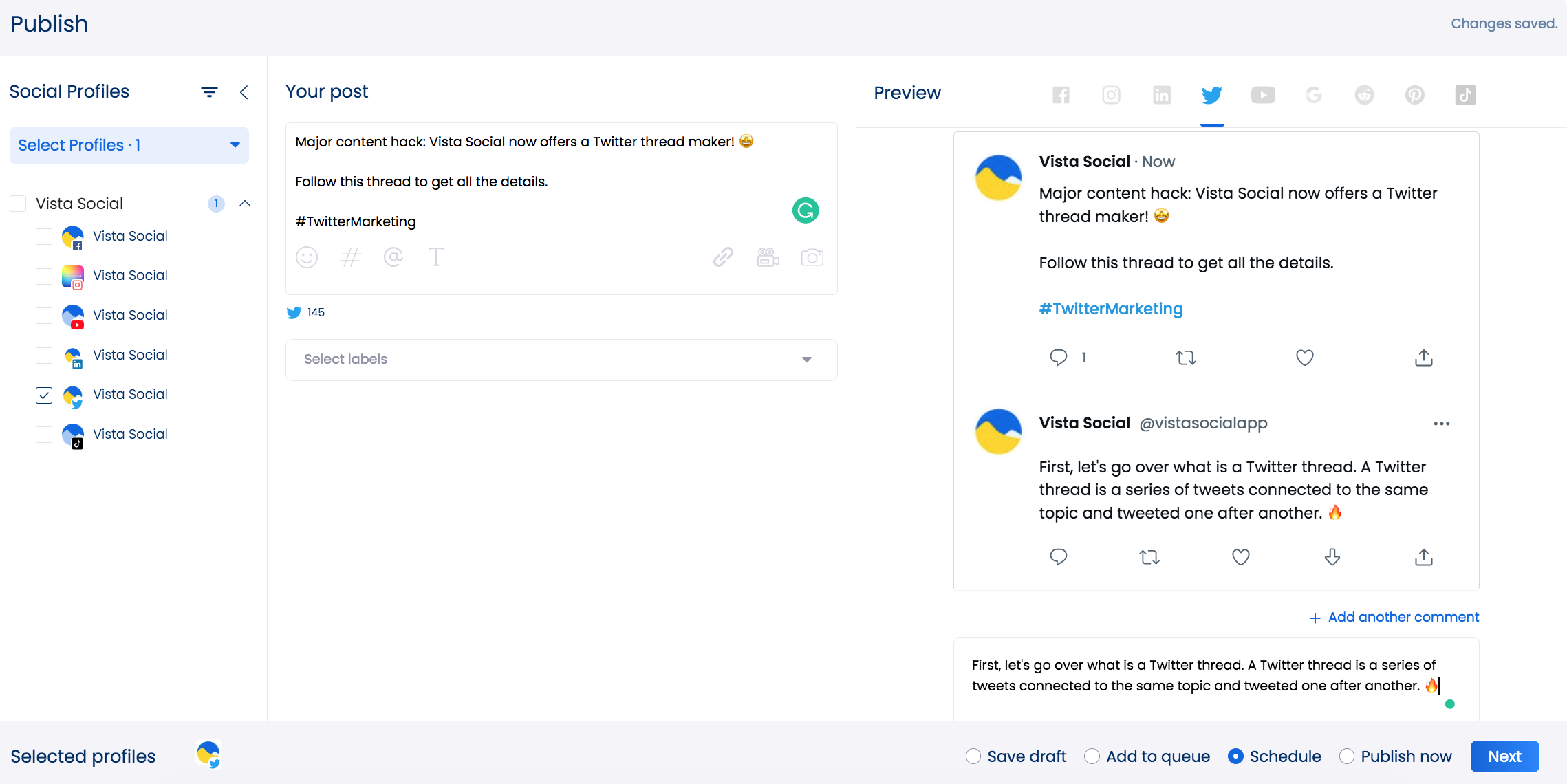This screenshot has height=784, width=1567.
Task: Collapse the Vista Social profile group
Action: 245,204
